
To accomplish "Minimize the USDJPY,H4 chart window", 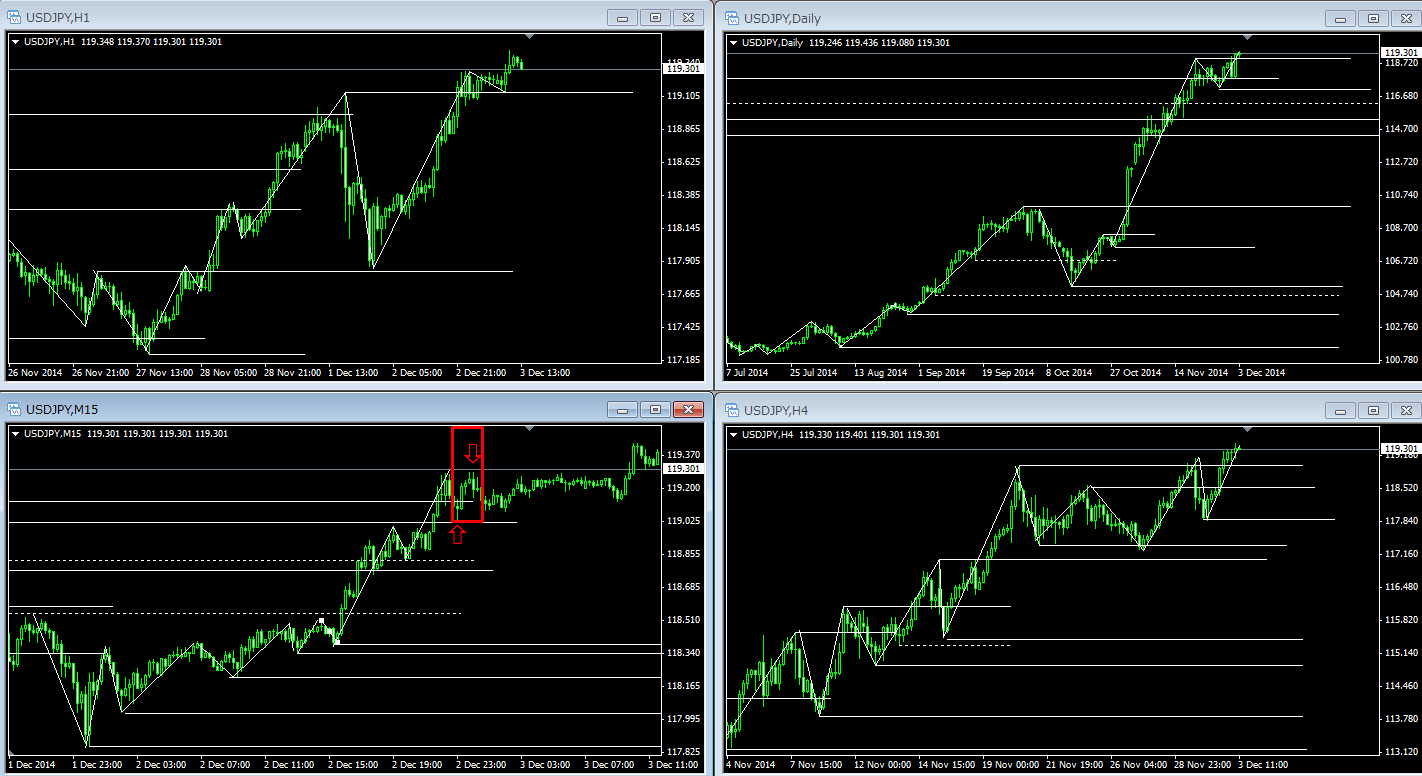I will tap(1340, 410).
